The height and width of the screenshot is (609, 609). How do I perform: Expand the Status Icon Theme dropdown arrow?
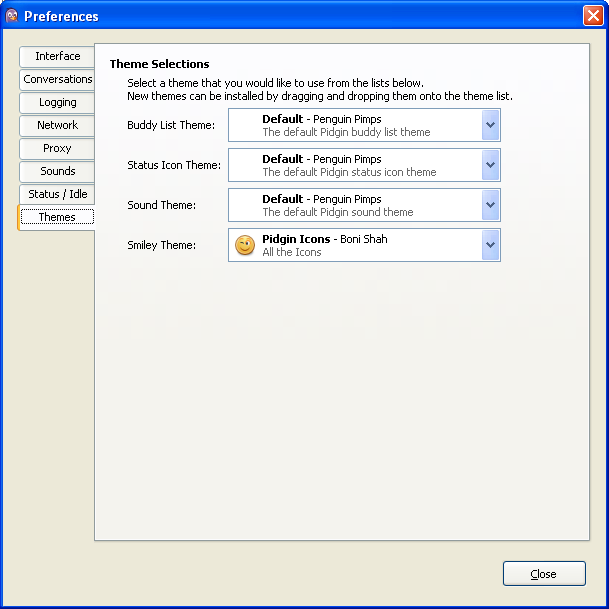pyautogui.click(x=490, y=165)
